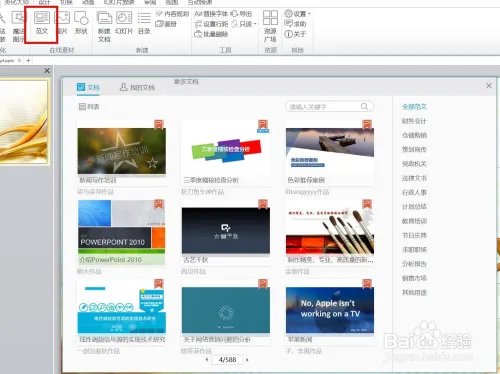Click the 目录 table of contents icon
The image size is (500, 374).
144,23
